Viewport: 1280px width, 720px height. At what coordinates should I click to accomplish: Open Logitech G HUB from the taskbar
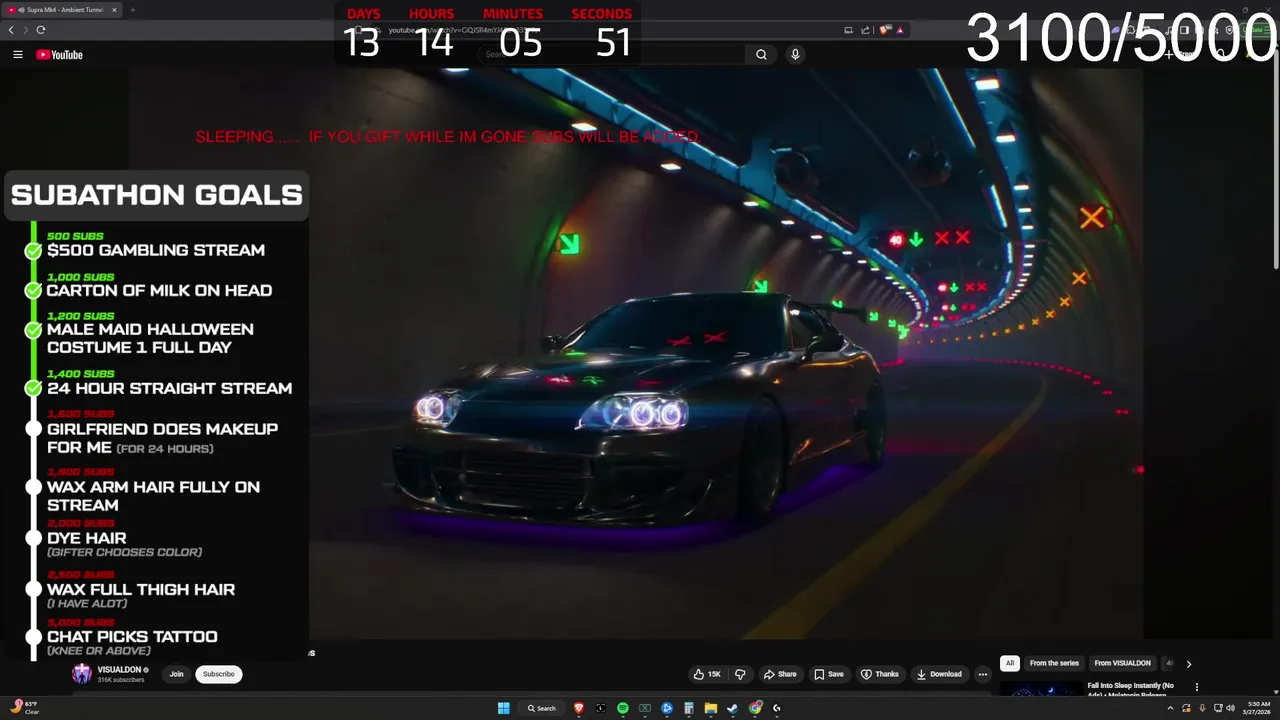tap(777, 708)
